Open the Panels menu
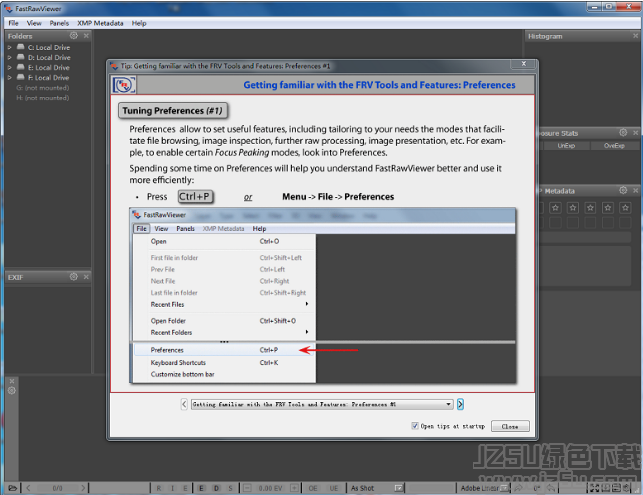The height and width of the screenshot is (495, 643). pos(59,23)
